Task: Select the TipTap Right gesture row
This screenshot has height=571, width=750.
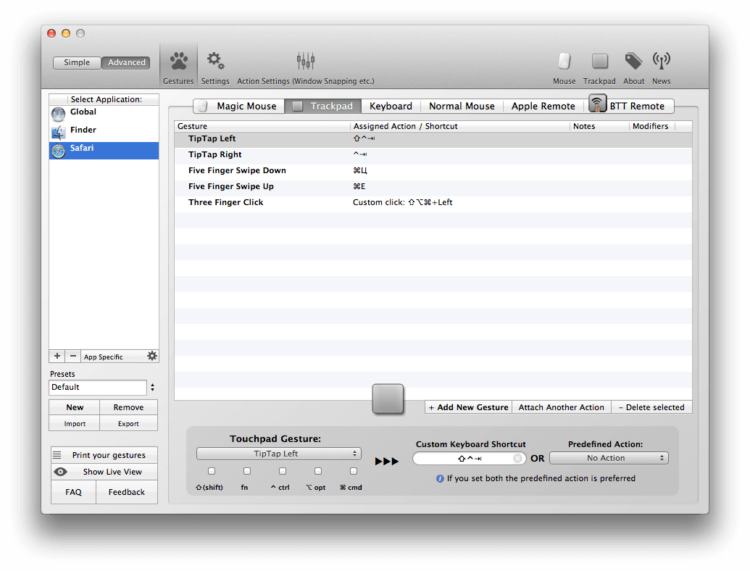Action: click(433, 154)
